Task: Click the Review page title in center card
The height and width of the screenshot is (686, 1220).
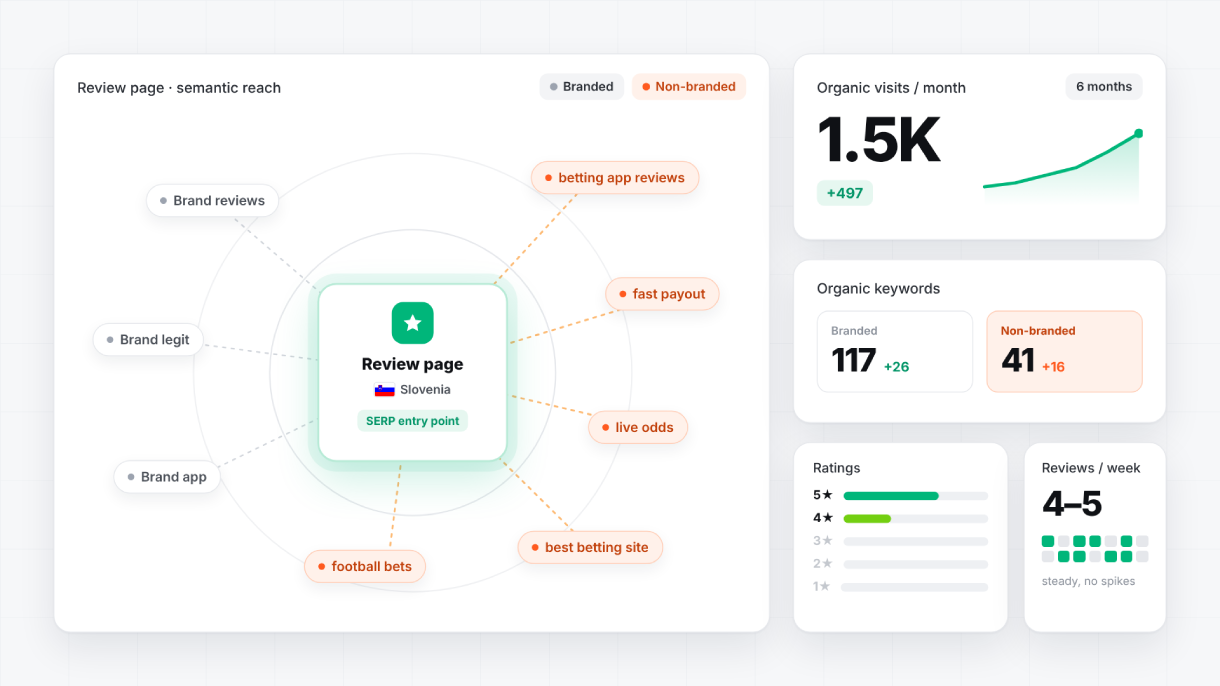Action: pyautogui.click(x=412, y=364)
